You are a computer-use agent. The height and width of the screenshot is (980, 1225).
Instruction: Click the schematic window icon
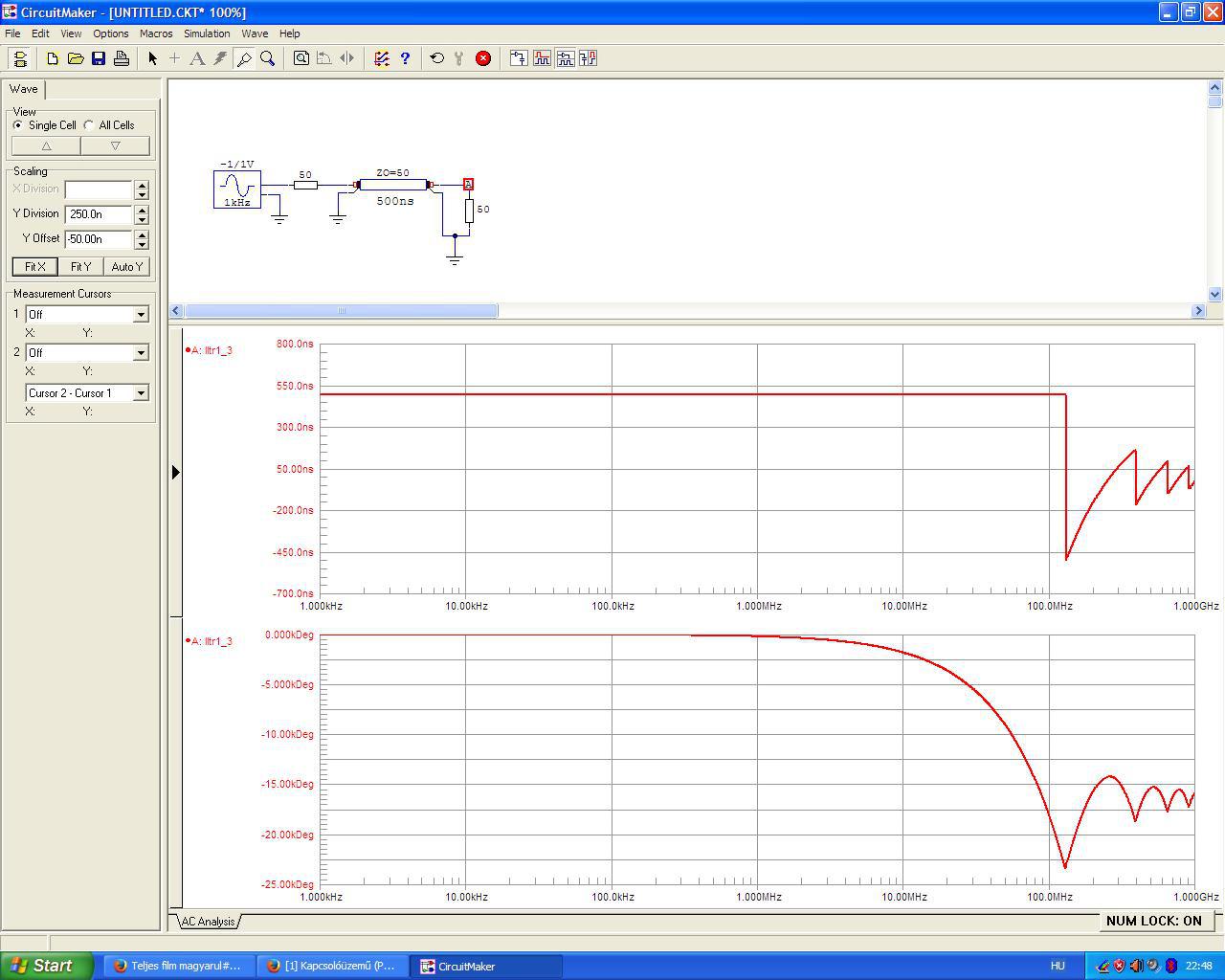(519, 58)
